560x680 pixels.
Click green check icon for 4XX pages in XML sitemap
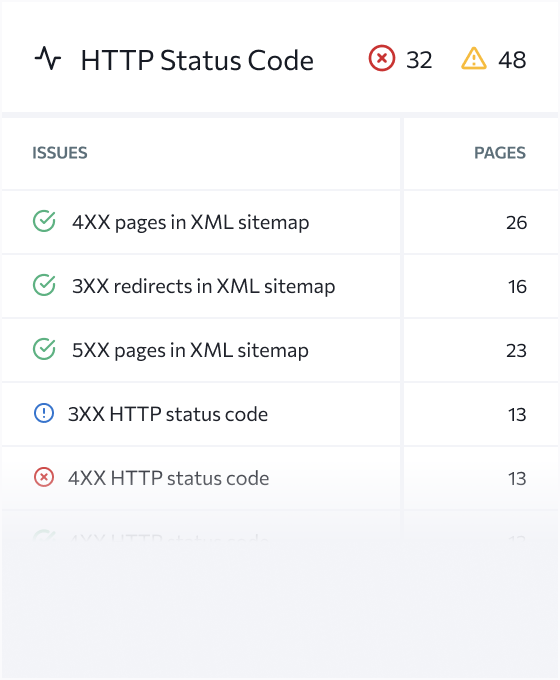pos(44,221)
